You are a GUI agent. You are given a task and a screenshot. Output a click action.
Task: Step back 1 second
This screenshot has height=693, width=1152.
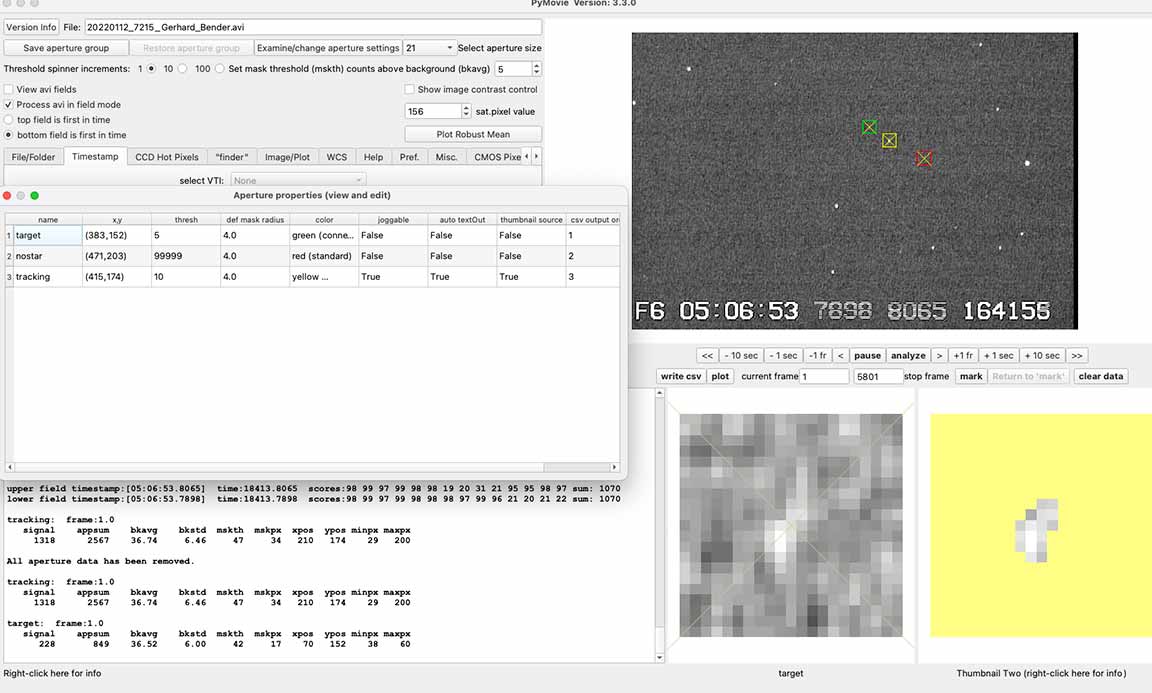coord(783,356)
